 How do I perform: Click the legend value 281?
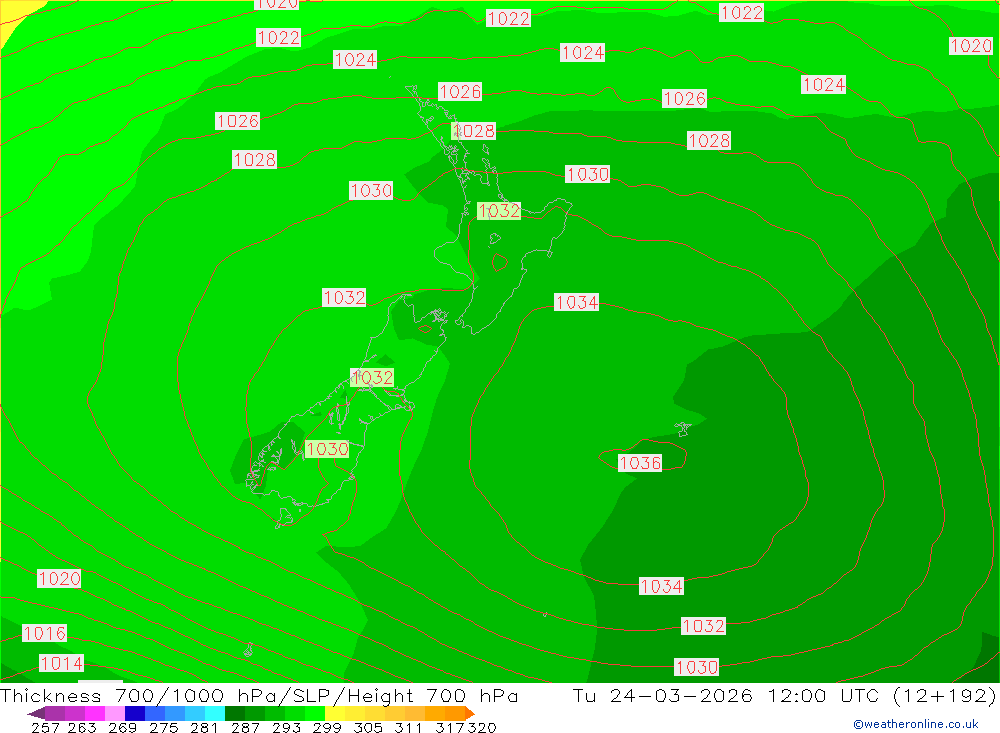[204, 727]
